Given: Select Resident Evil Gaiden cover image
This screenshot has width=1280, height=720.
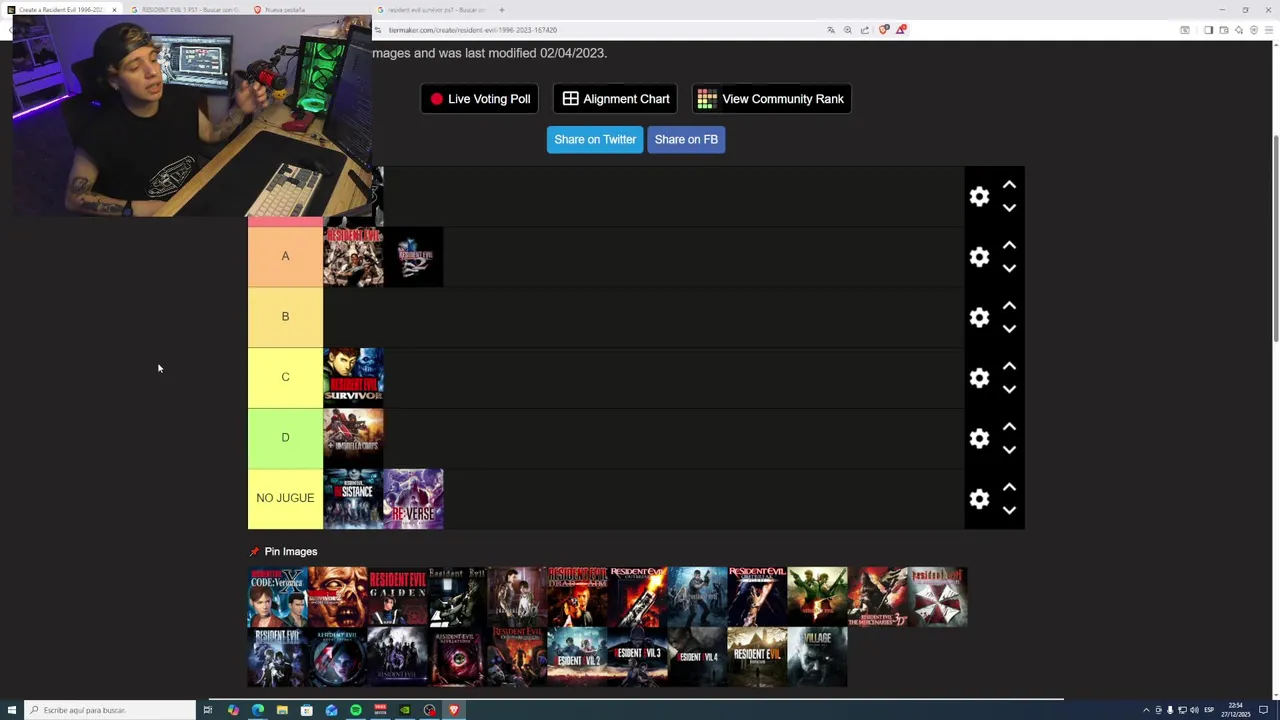Looking at the screenshot, I should 397,597.
